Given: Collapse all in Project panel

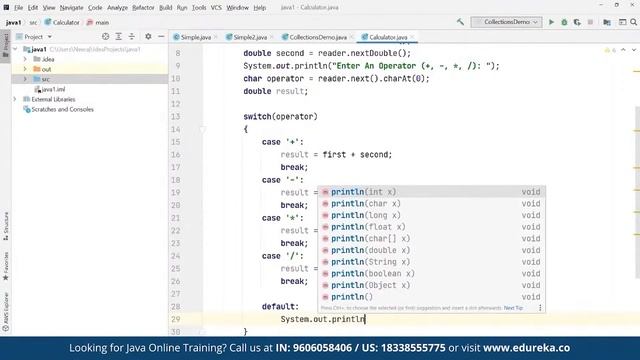Looking at the screenshot, I should coord(131,37).
